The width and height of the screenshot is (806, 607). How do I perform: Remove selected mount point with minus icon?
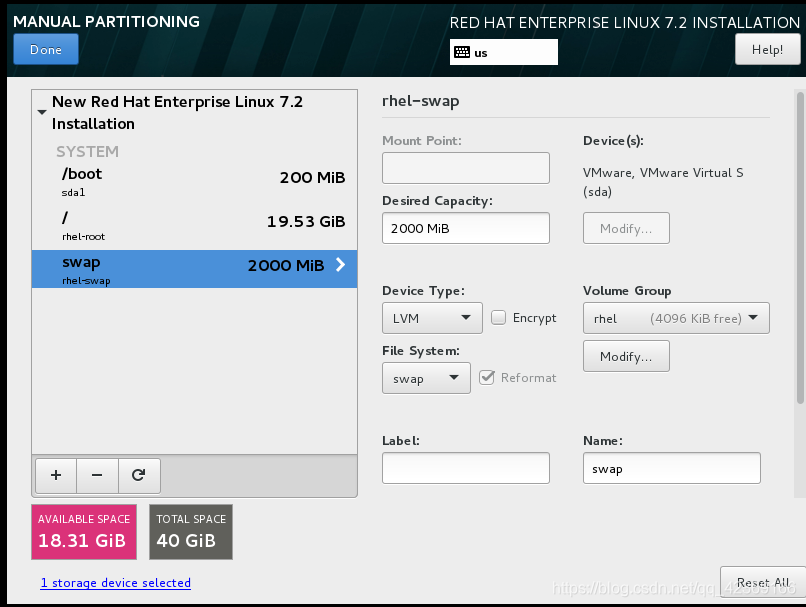pyautogui.click(x=97, y=475)
